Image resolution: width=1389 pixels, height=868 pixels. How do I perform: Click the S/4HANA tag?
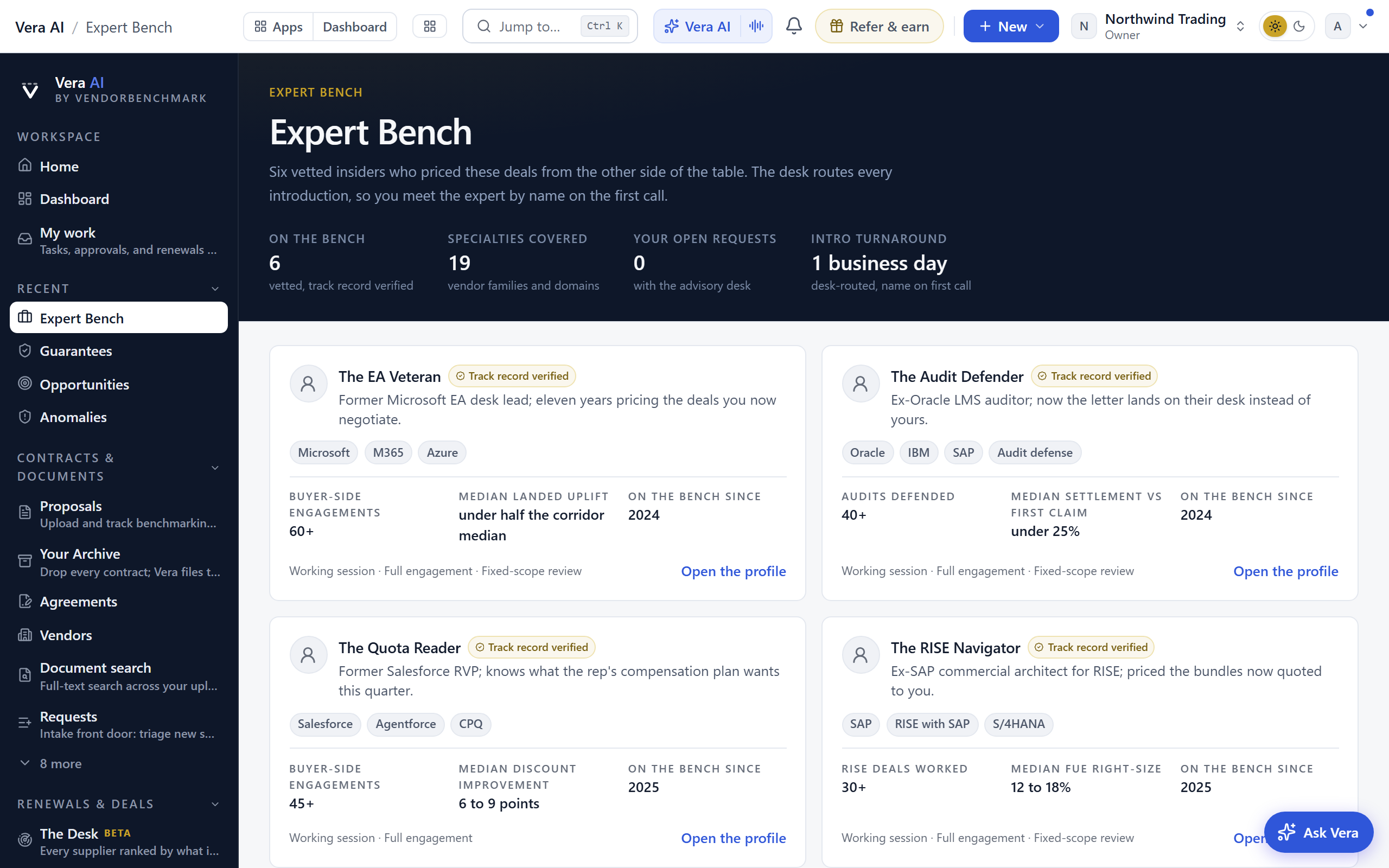click(1019, 724)
